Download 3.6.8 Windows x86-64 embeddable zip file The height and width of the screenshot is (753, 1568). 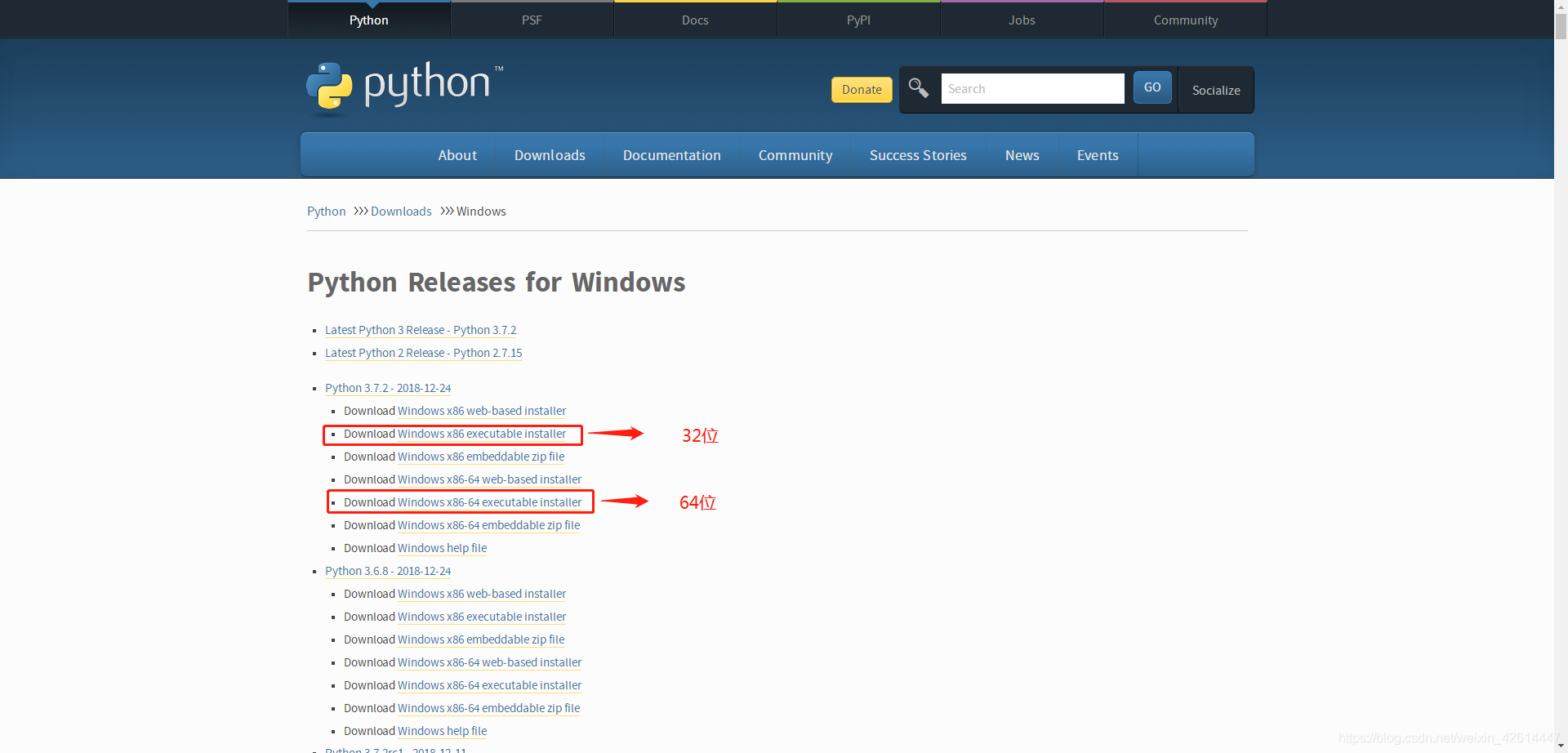pyautogui.click(x=489, y=708)
